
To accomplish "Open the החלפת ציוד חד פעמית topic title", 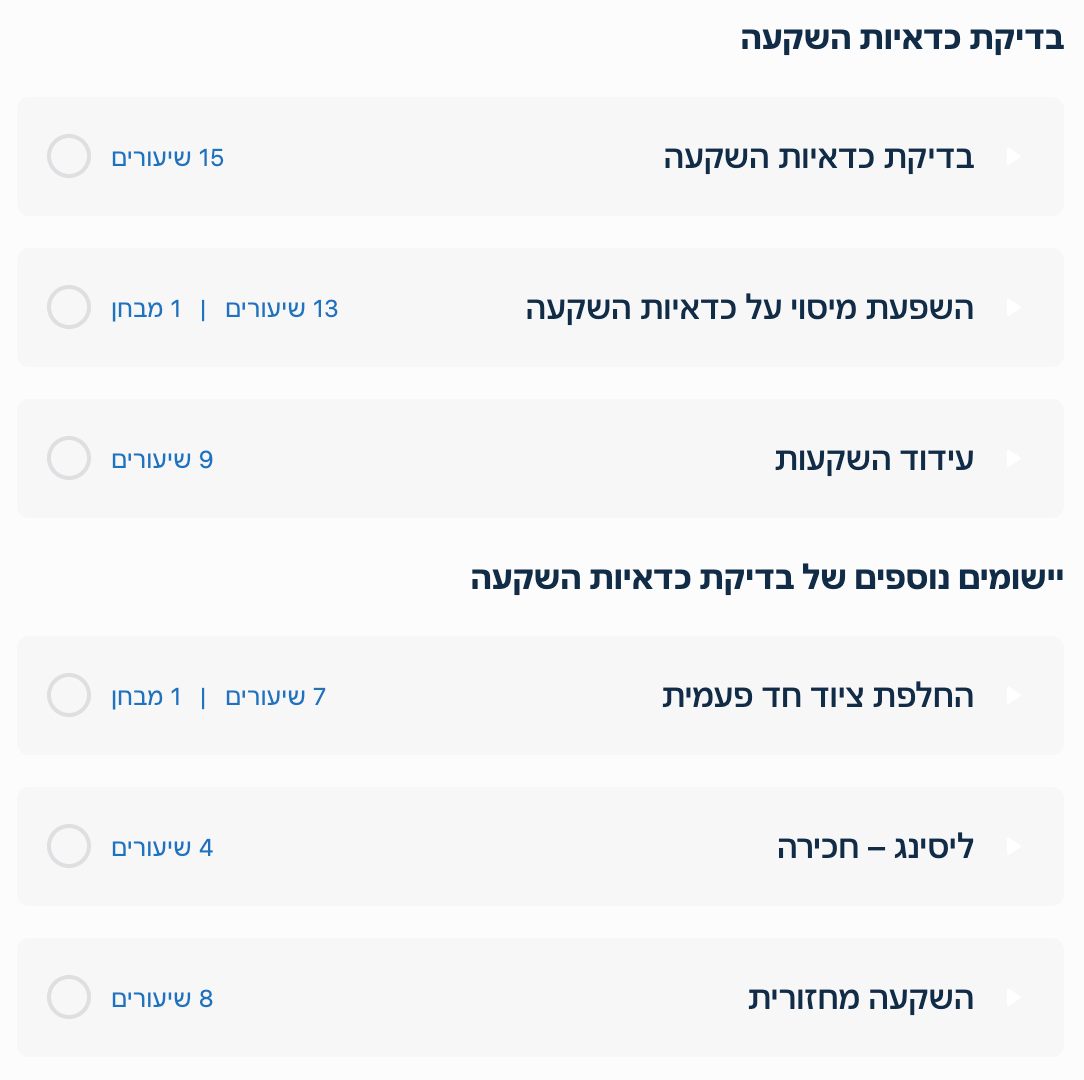I will 818,697.
